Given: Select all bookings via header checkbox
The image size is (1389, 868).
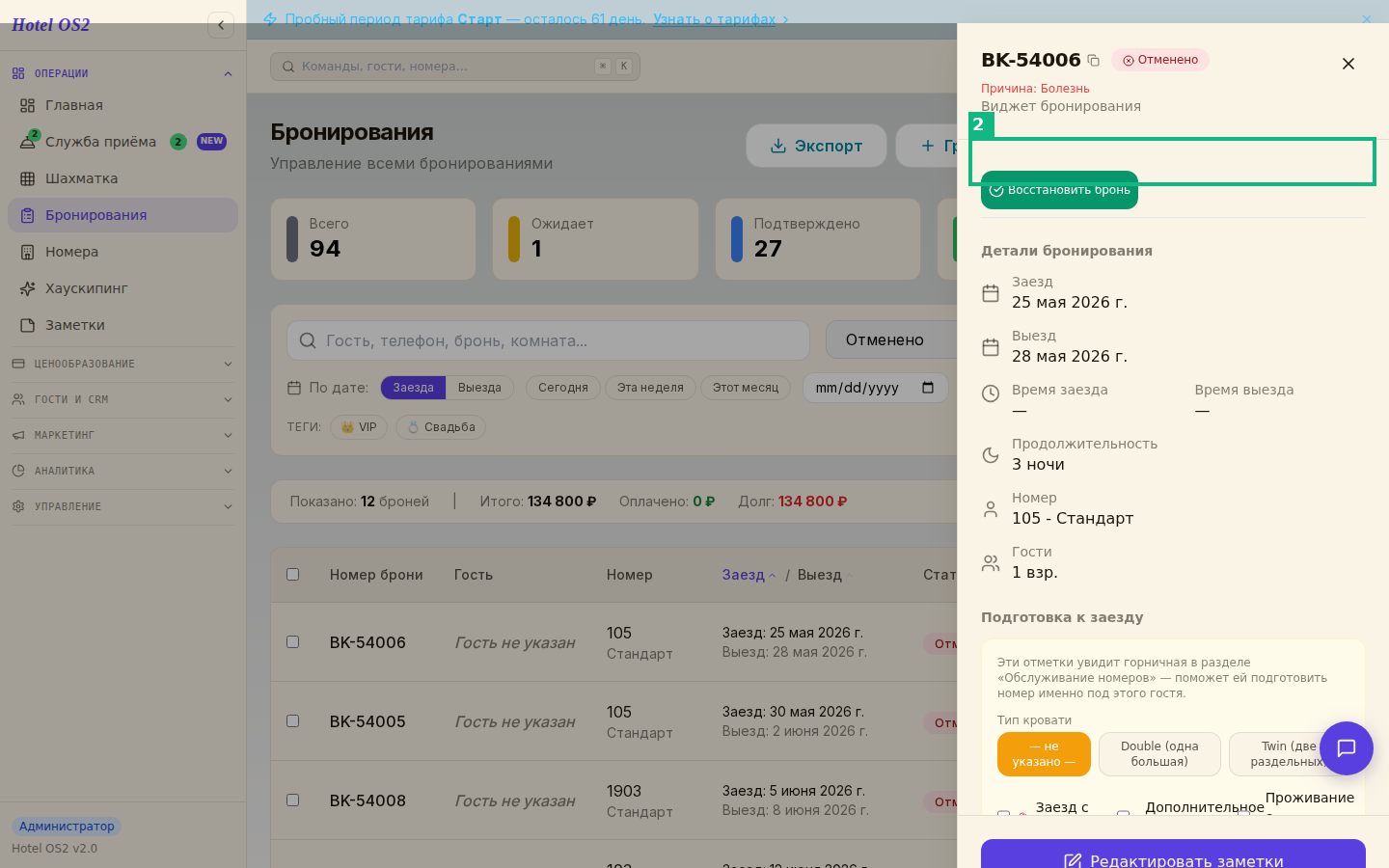Looking at the screenshot, I should [x=293, y=575].
